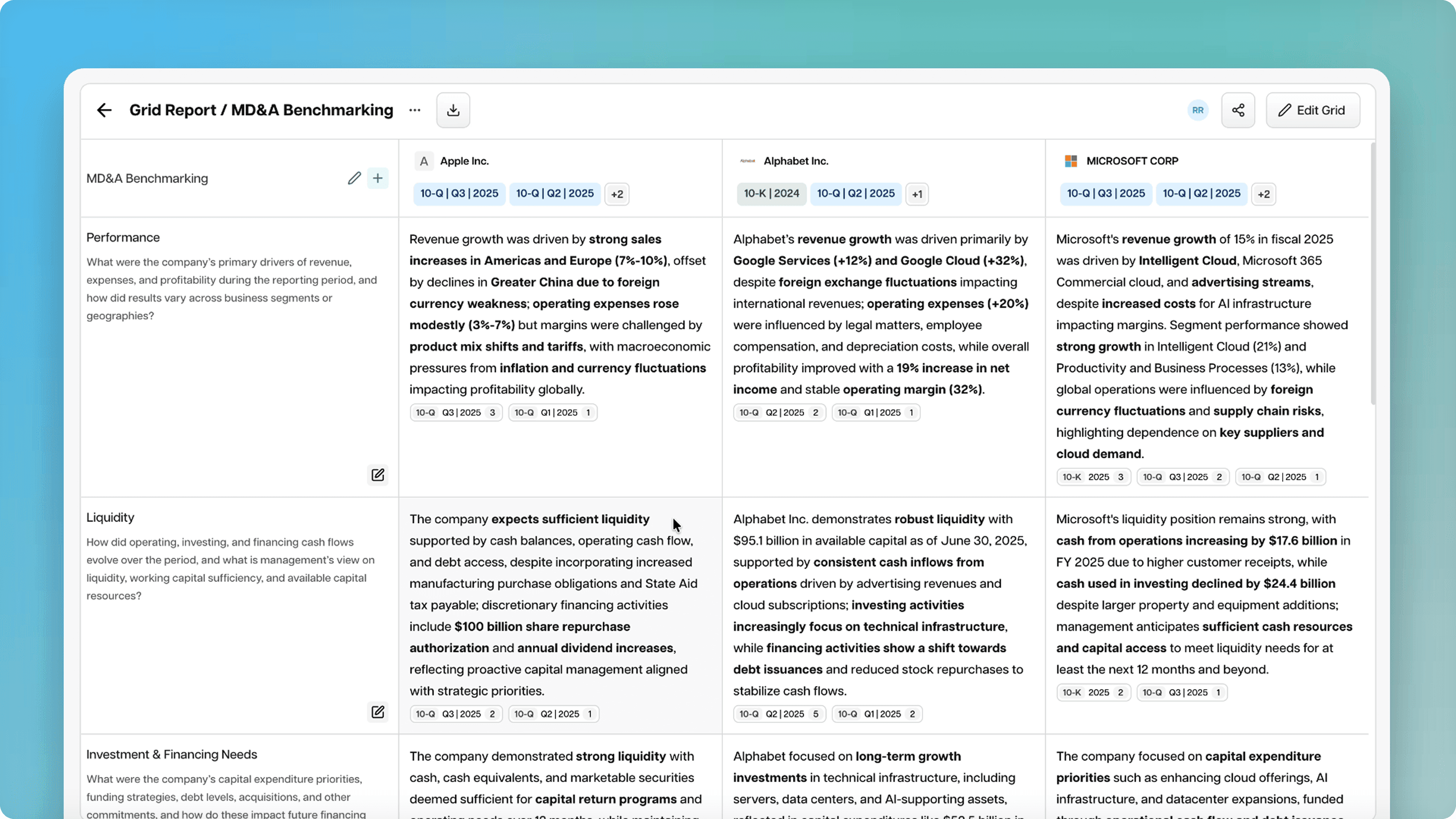1456x819 pixels.
Task: Select Alphabet's 10-K 2024 filing tag
Action: point(771,194)
